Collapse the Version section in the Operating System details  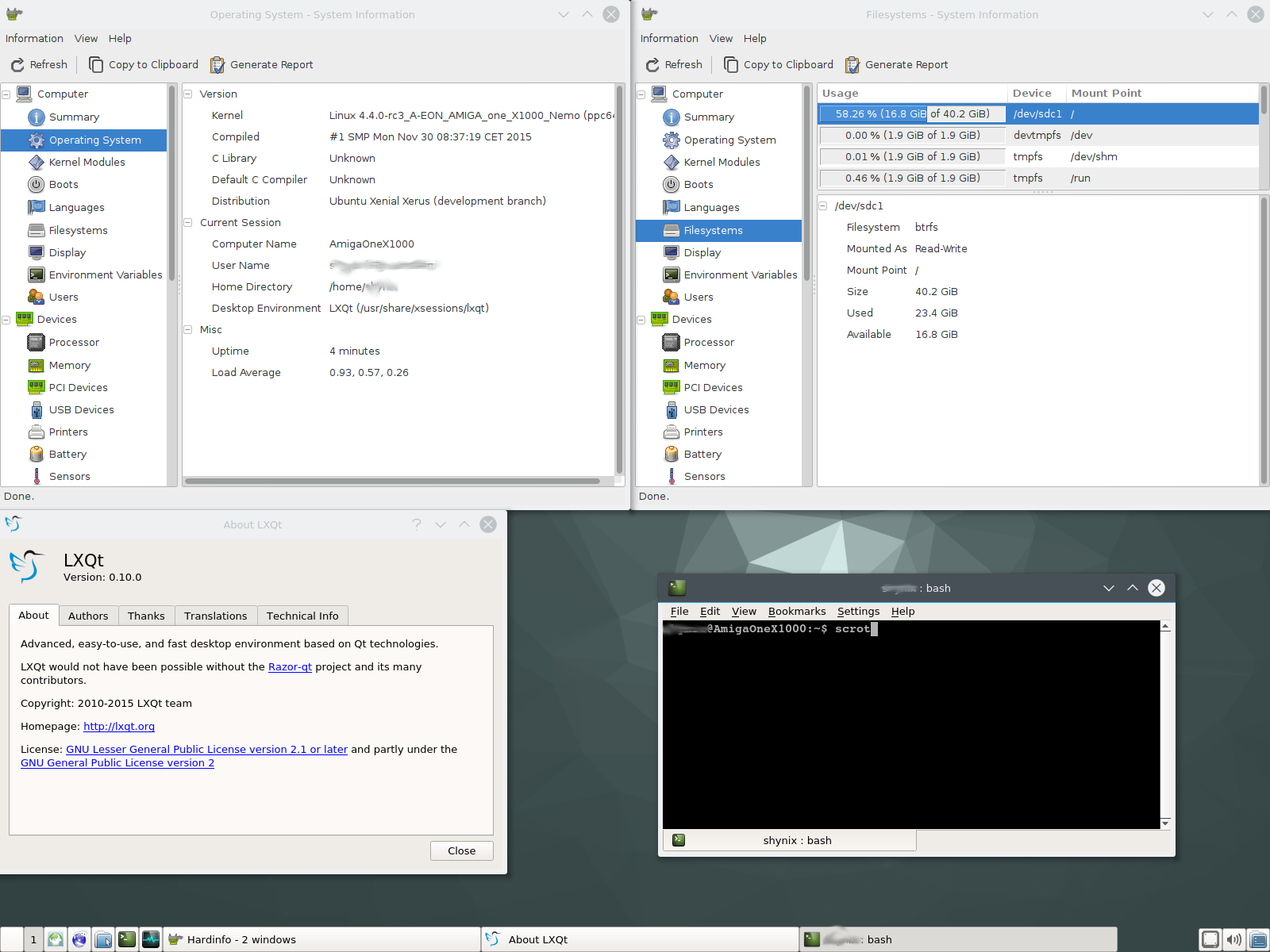pos(188,94)
